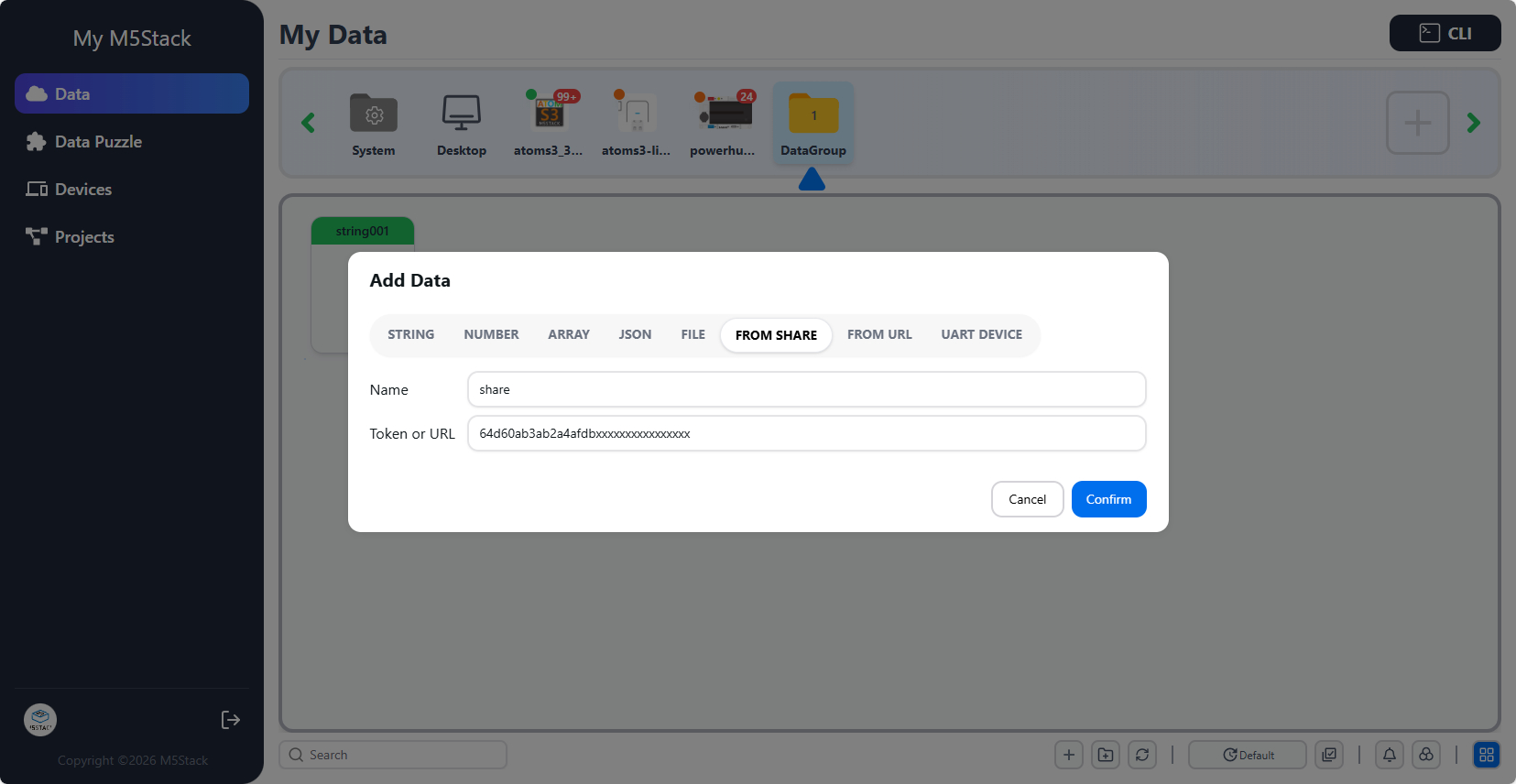Switch to the FROM URL tab
The width and height of the screenshot is (1516, 784).
tap(878, 335)
